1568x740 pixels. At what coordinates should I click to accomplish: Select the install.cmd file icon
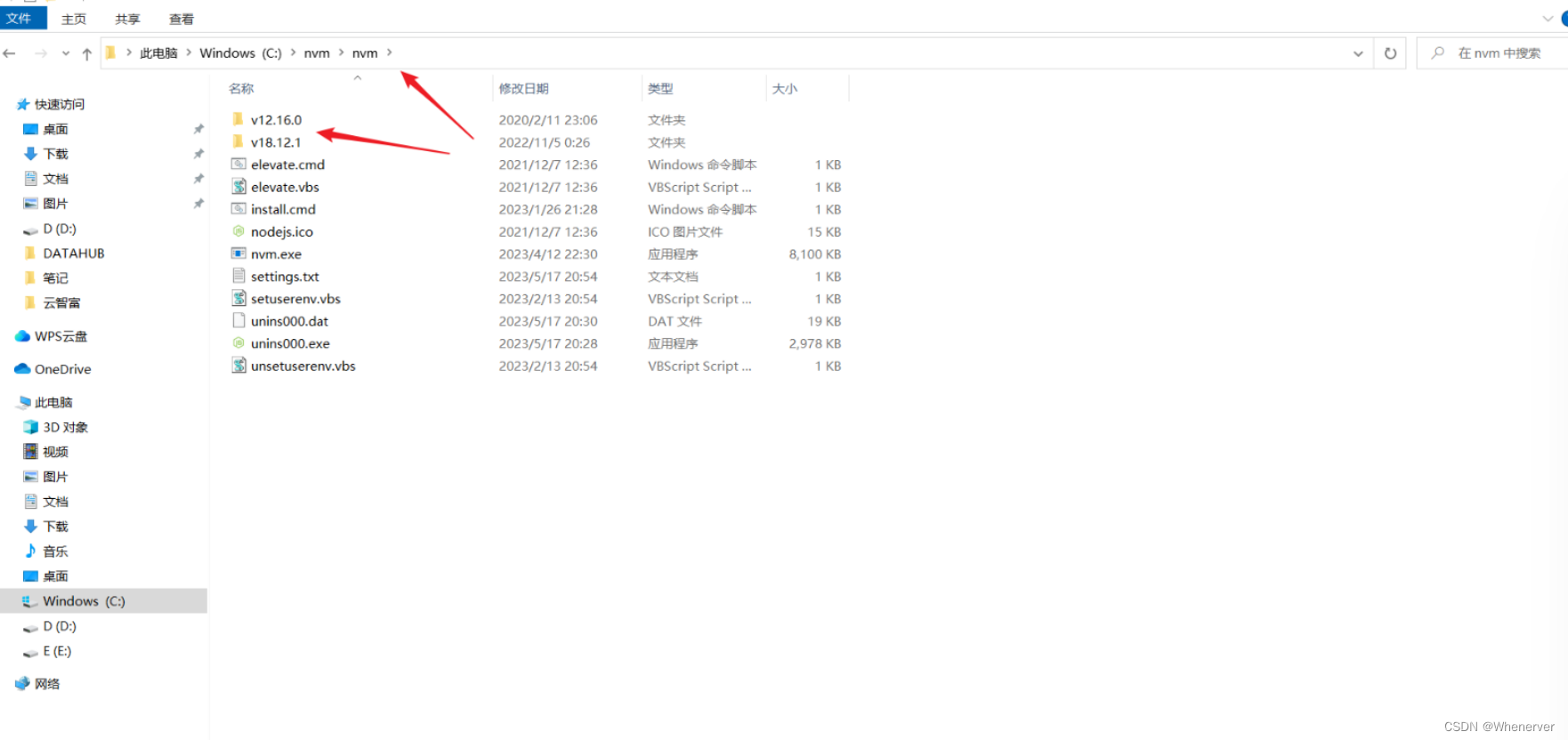(238, 208)
